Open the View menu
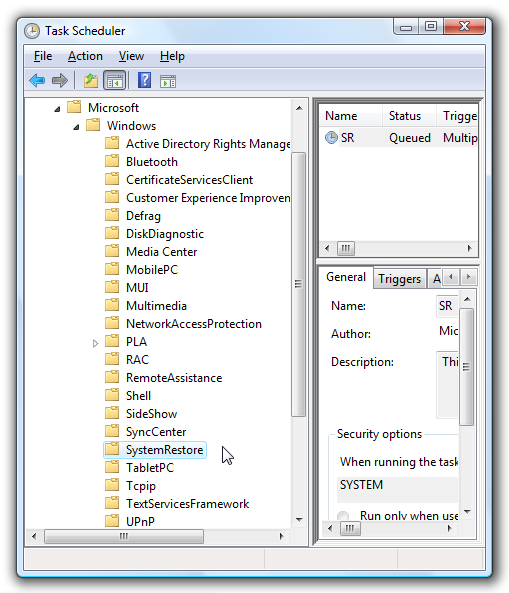This screenshot has height=593, width=509. pyautogui.click(x=131, y=56)
